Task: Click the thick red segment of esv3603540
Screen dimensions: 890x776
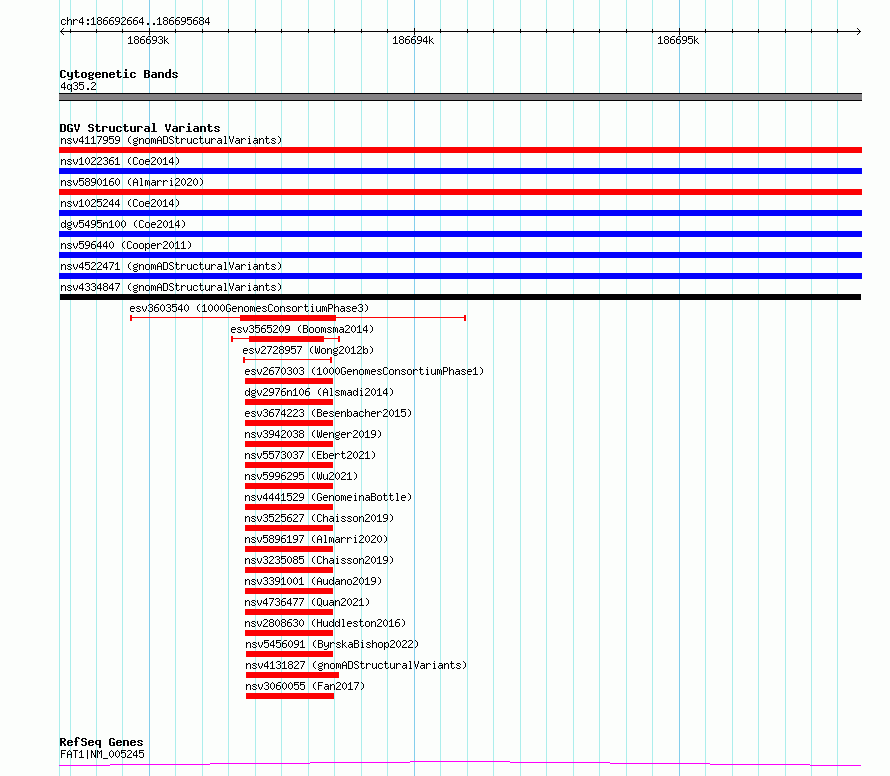Action: [288, 318]
